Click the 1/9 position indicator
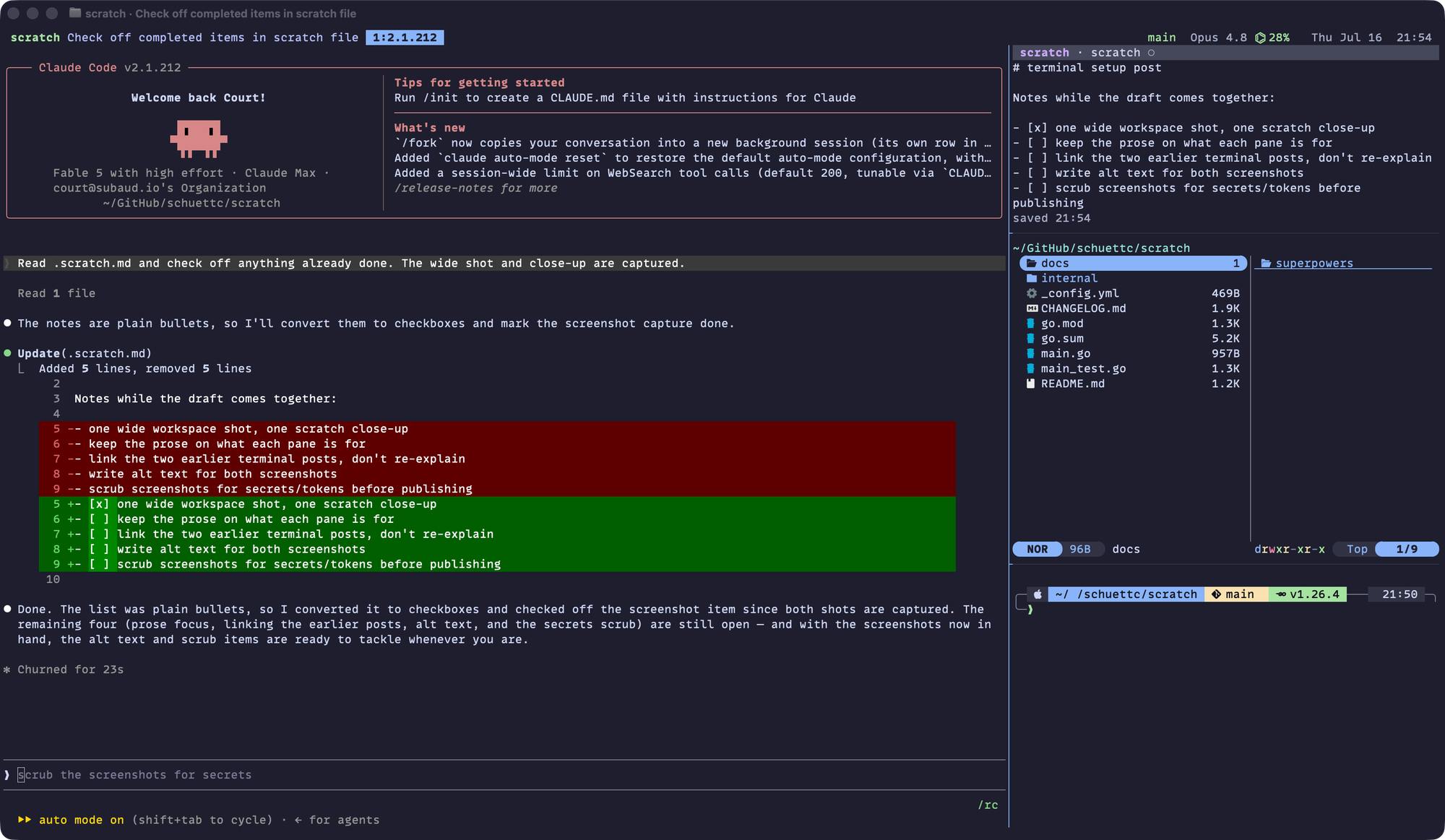Viewport: 1445px width, 840px height. (x=1407, y=549)
